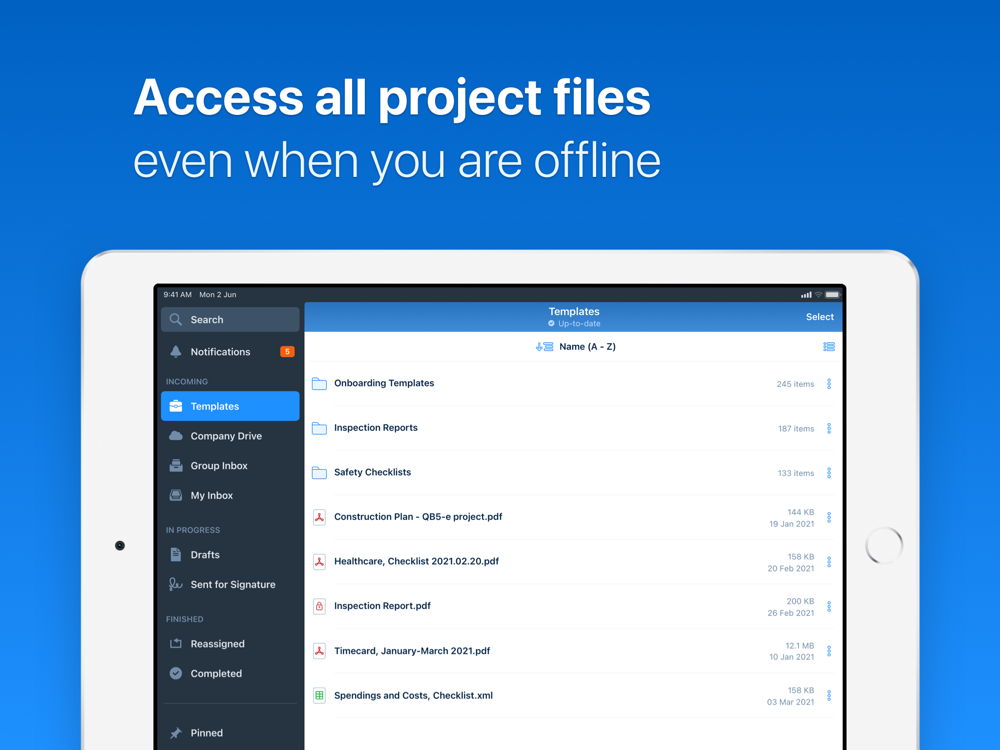Open more options for Spendings and Costs
The image size is (1000, 750).
[x=829, y=695]
